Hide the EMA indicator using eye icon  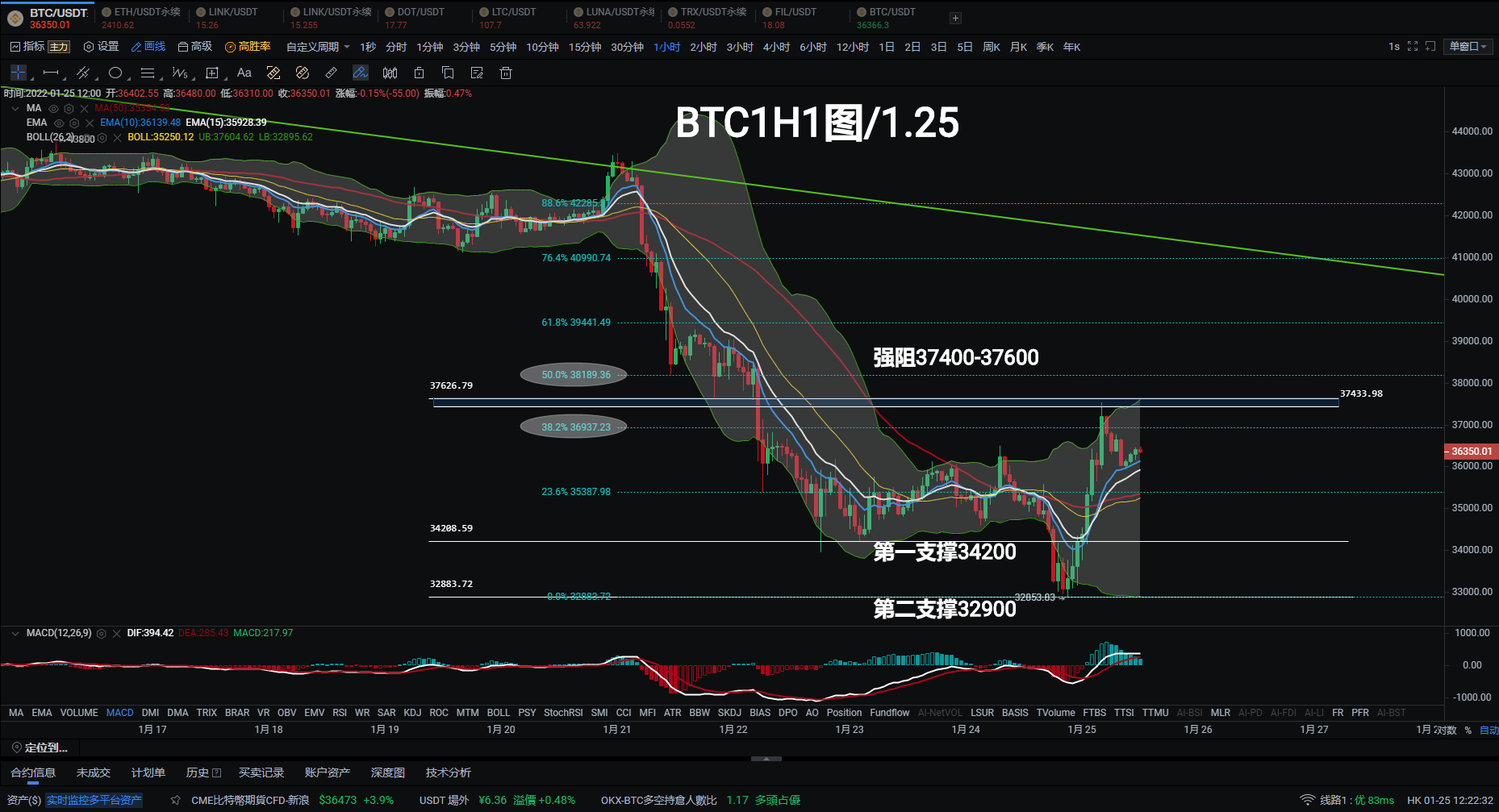click(58, 123)
